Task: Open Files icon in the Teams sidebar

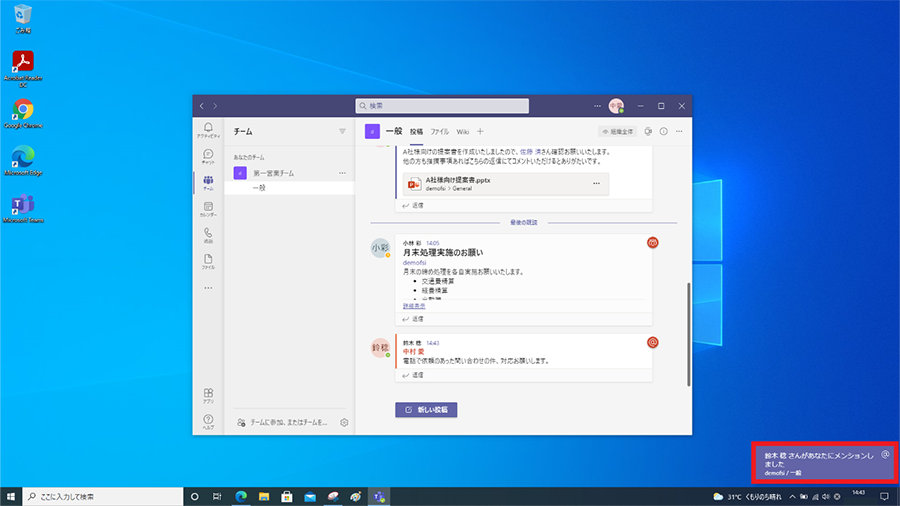Action: pos(208,262)
